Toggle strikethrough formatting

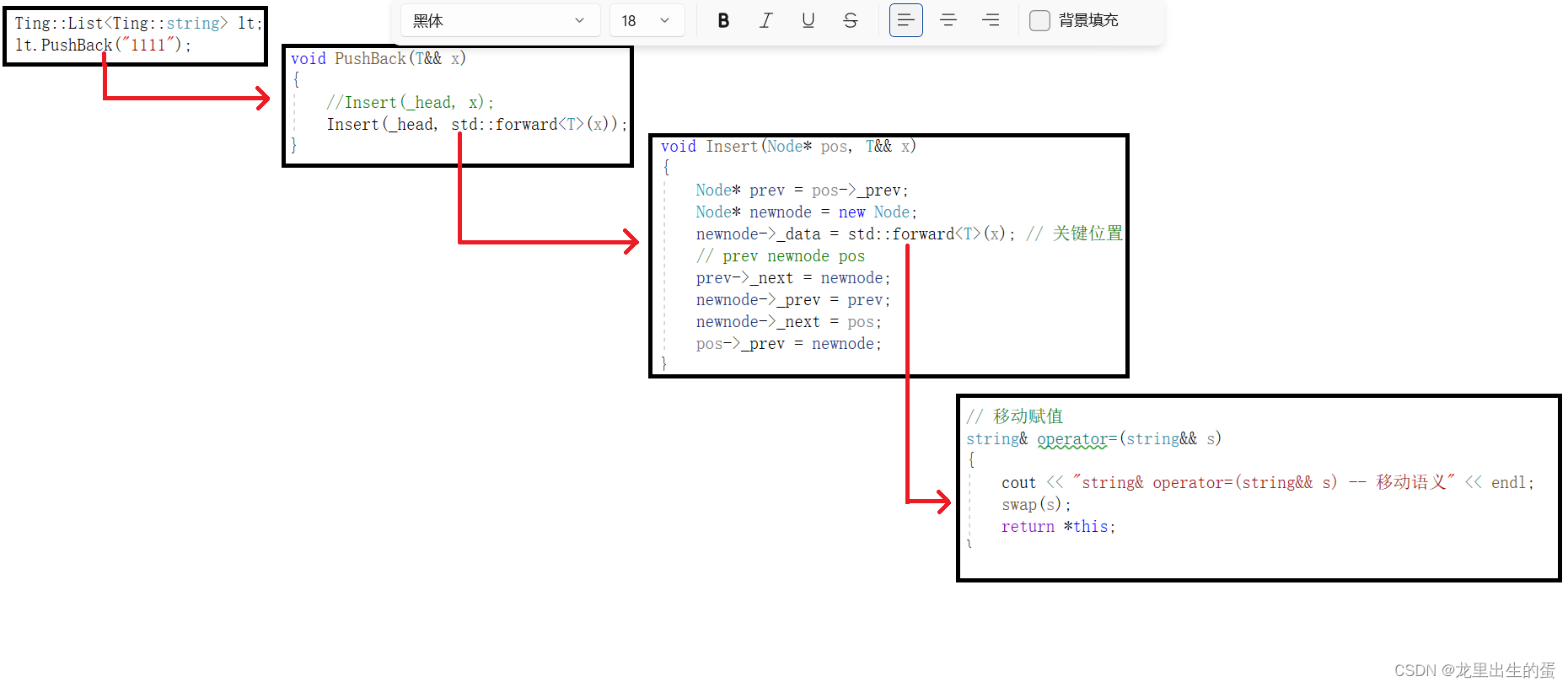click(x=850, y=20)
